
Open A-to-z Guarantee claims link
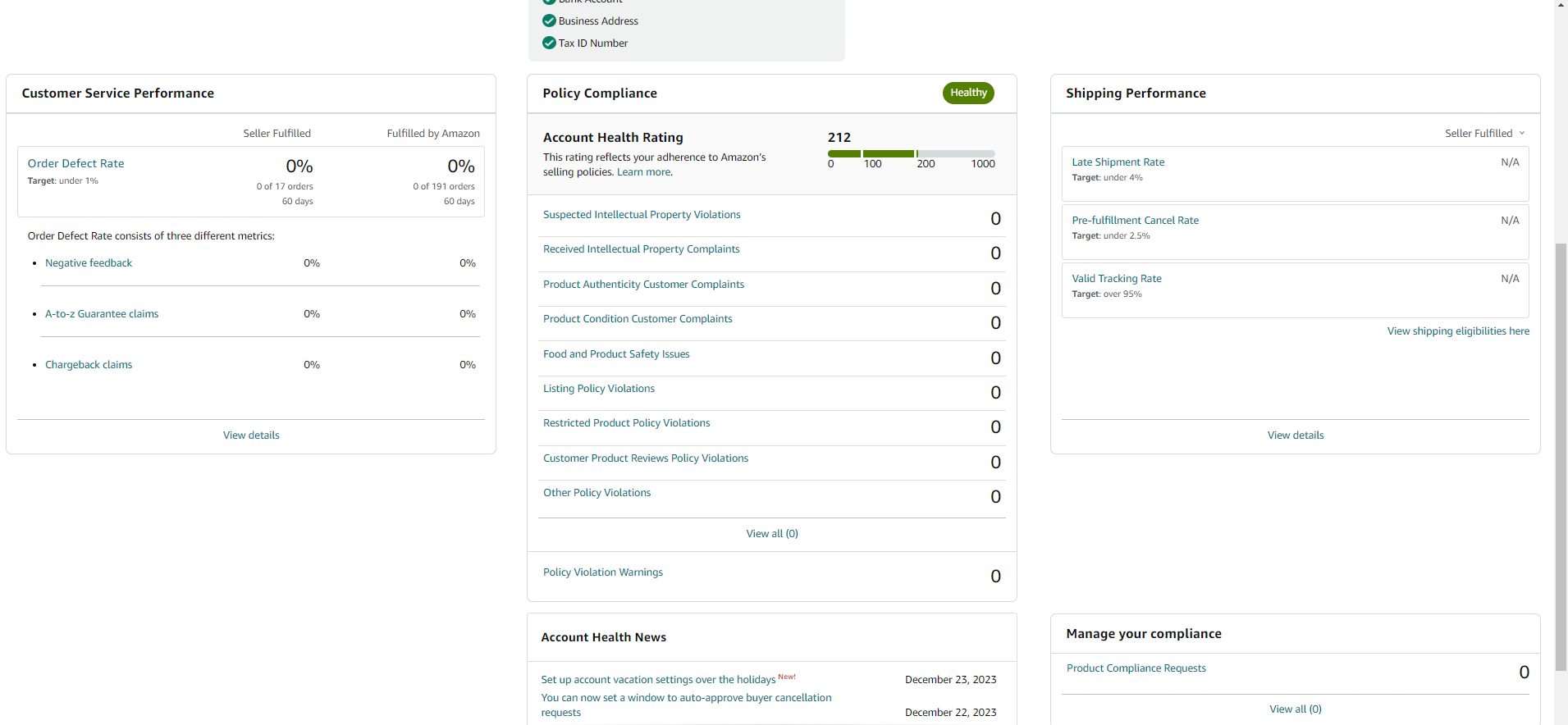(x=102, y=314)
